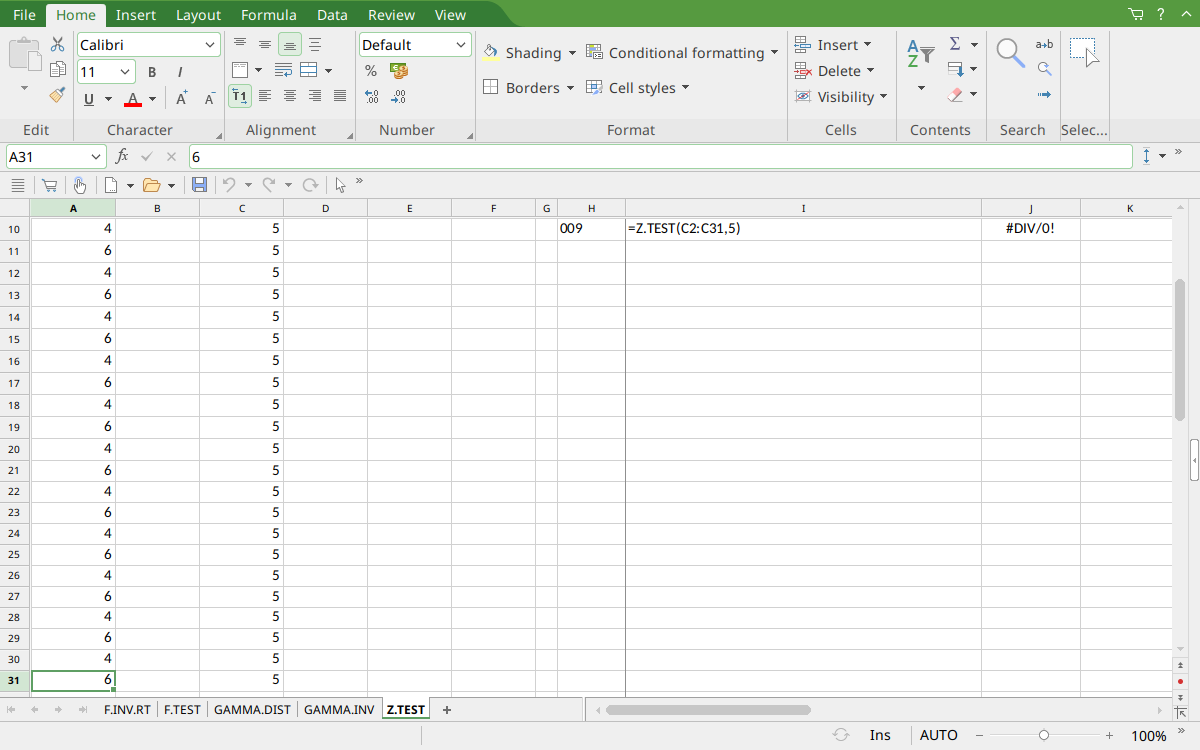1200x750 pixels.
Task: Toggle center vertically alignment
Action: [x=265, y=44]
